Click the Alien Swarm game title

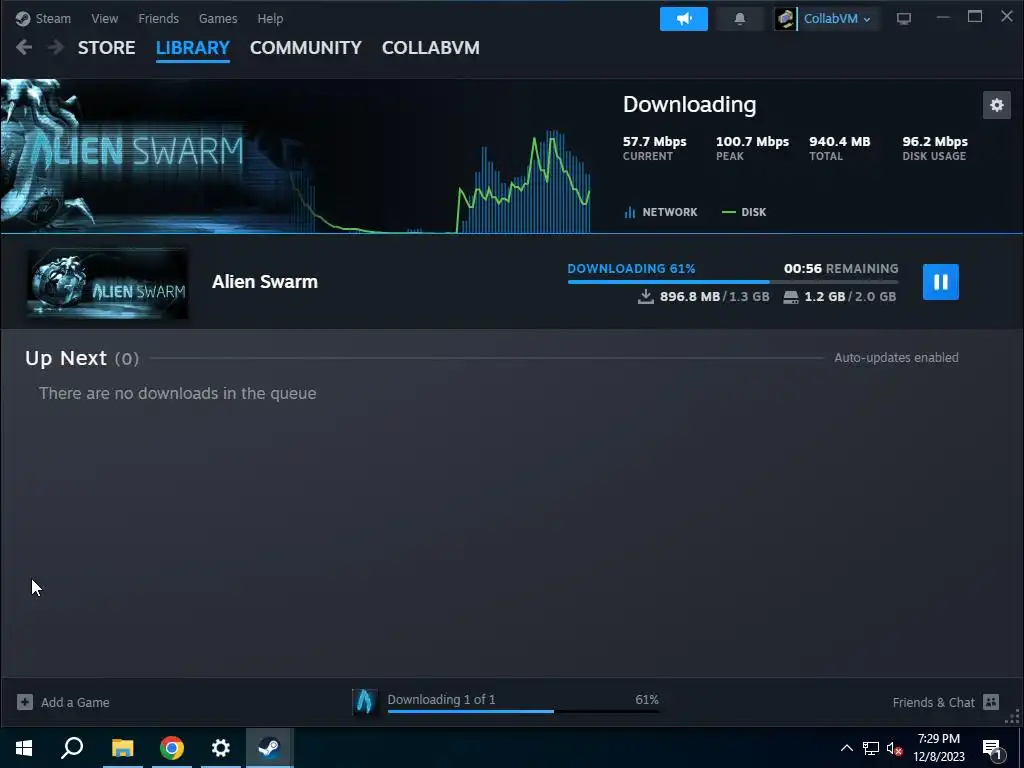coord(264,281)
